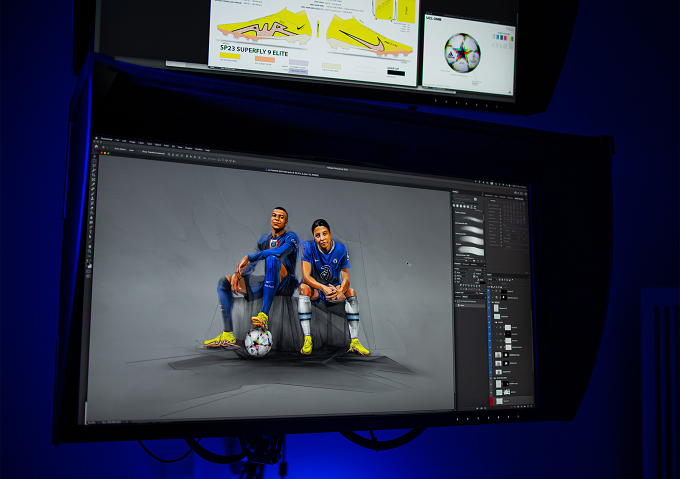The height and width of the screenshot is (479, 680).
Task: Select the Zoom tool in left toolbar
Action: 90,251
